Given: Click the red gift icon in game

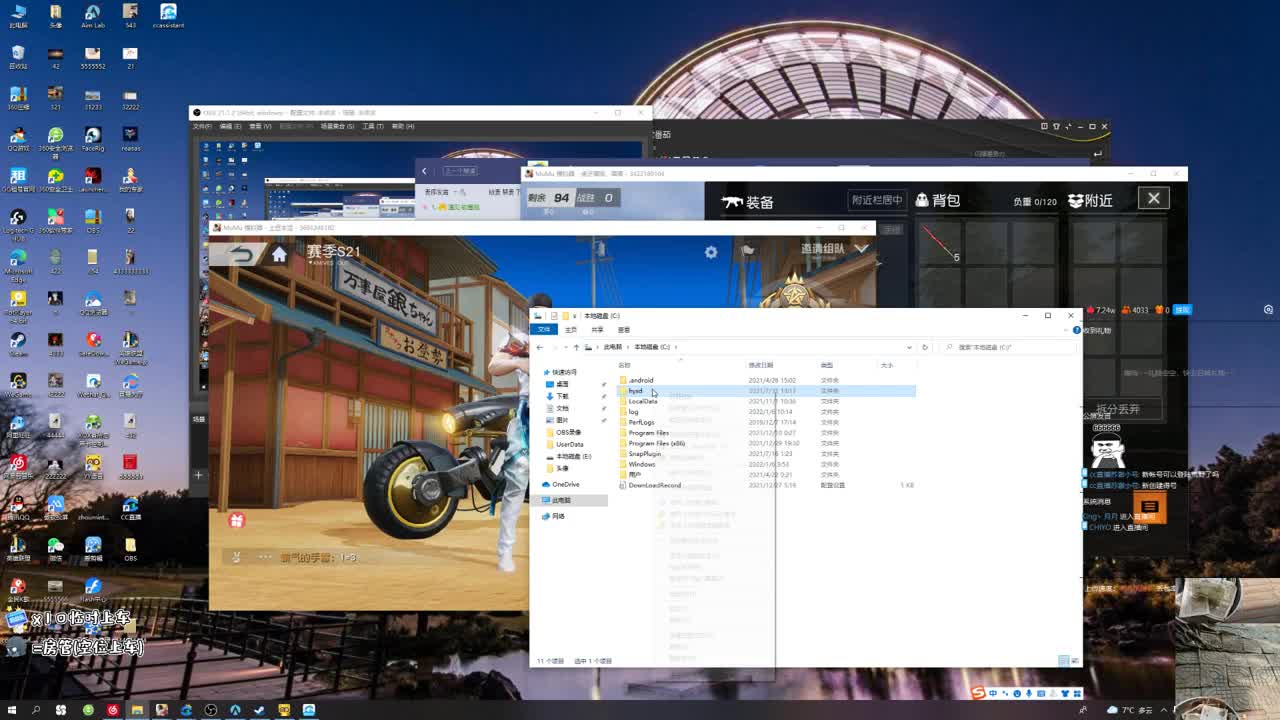Looking at the screenshot, I should click(236, 520).
